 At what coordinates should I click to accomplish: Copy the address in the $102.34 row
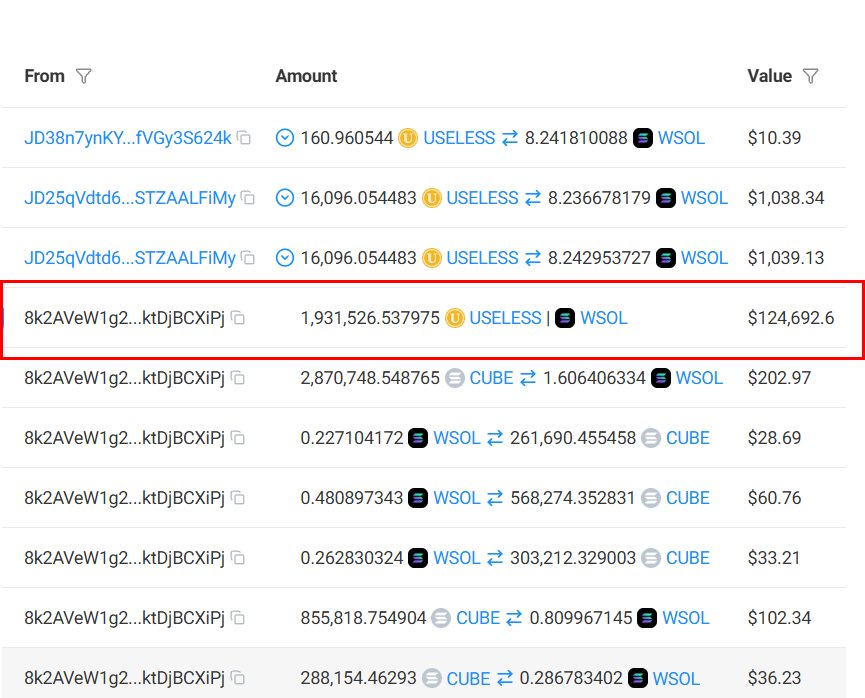(238, 618)
